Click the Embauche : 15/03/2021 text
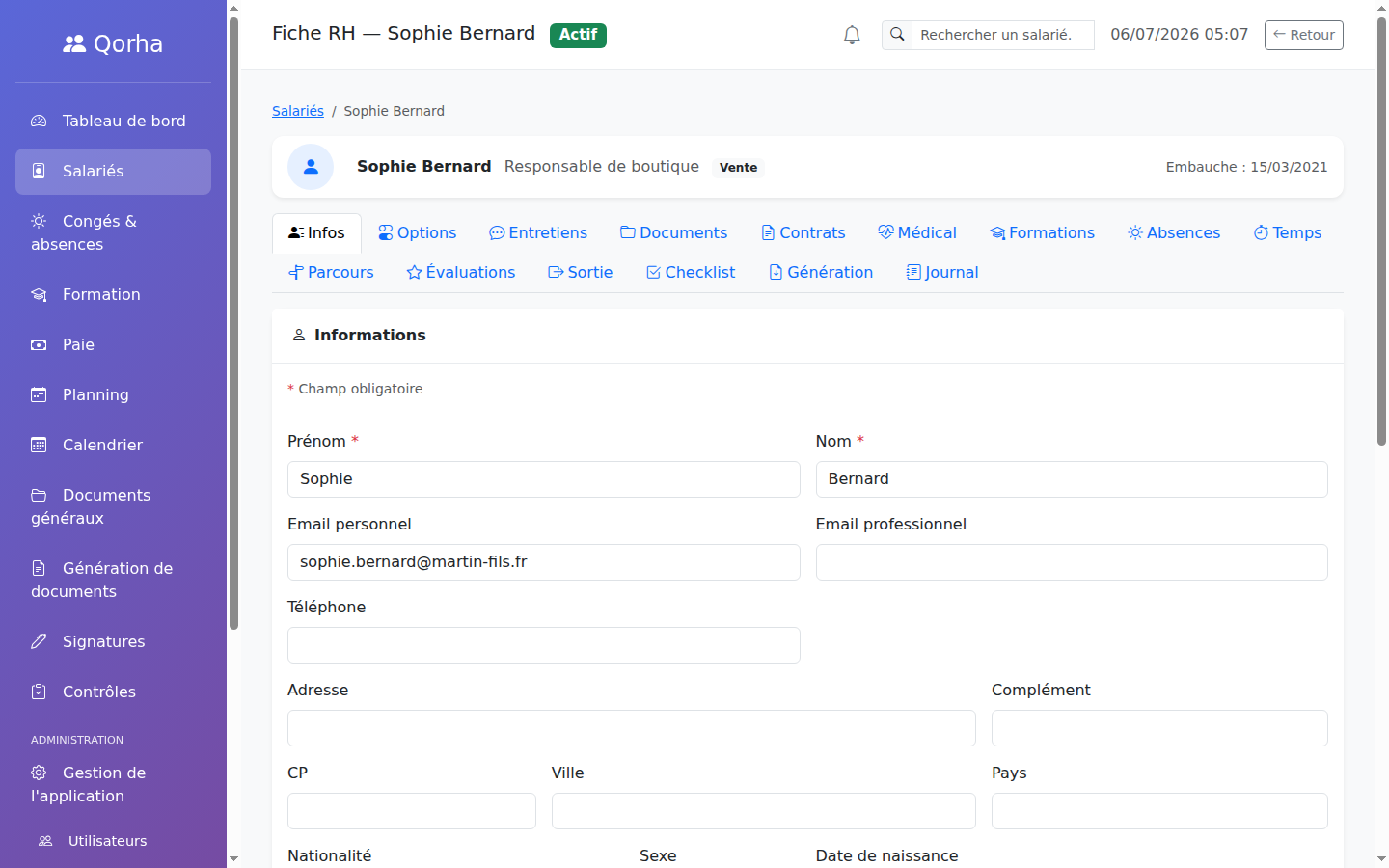This screenshot has height=868, width=1389. click(x=1246, y=167)
